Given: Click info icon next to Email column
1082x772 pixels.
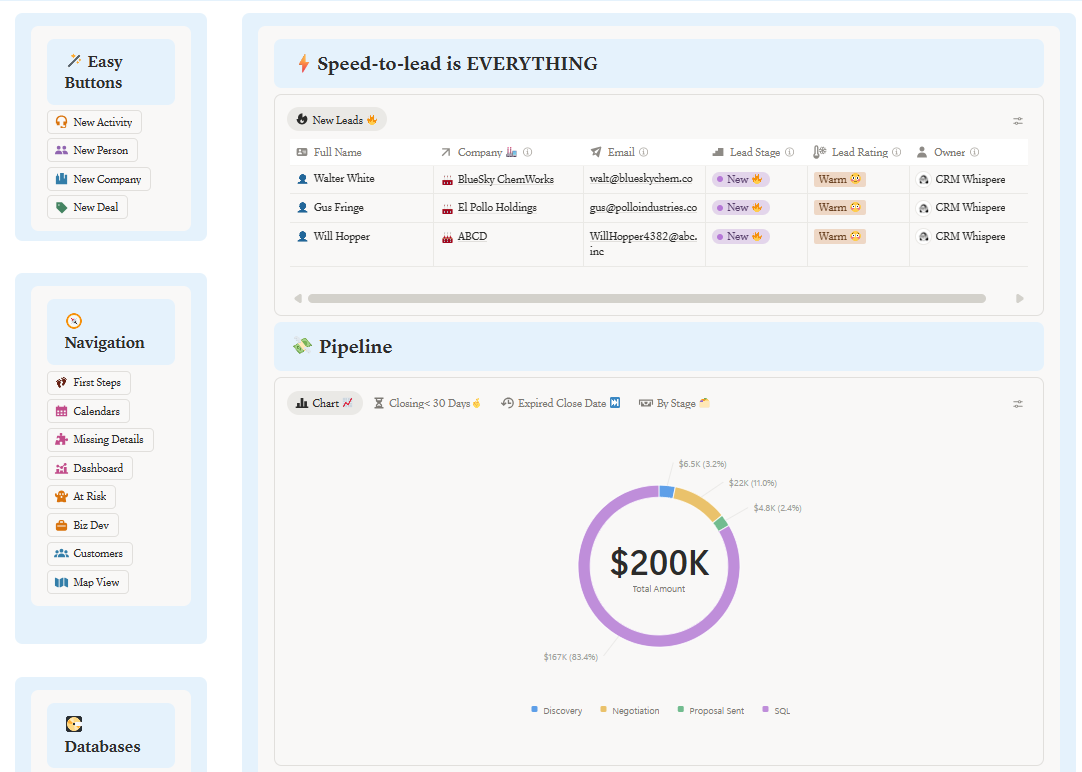Looking at the screenshot, I should pos(643,153).
